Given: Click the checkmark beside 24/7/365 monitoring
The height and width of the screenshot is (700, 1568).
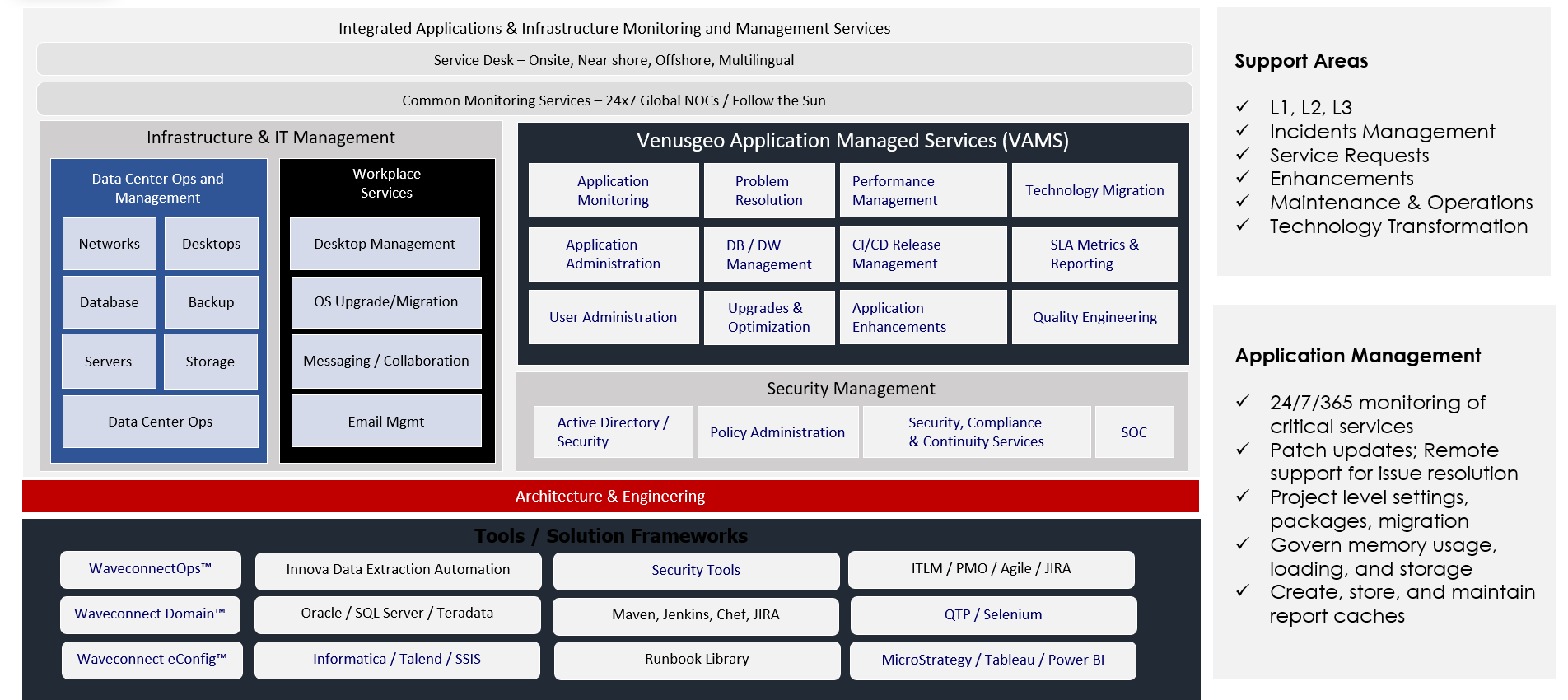Looking at the screenshot, I should [x=1243, y=401].
